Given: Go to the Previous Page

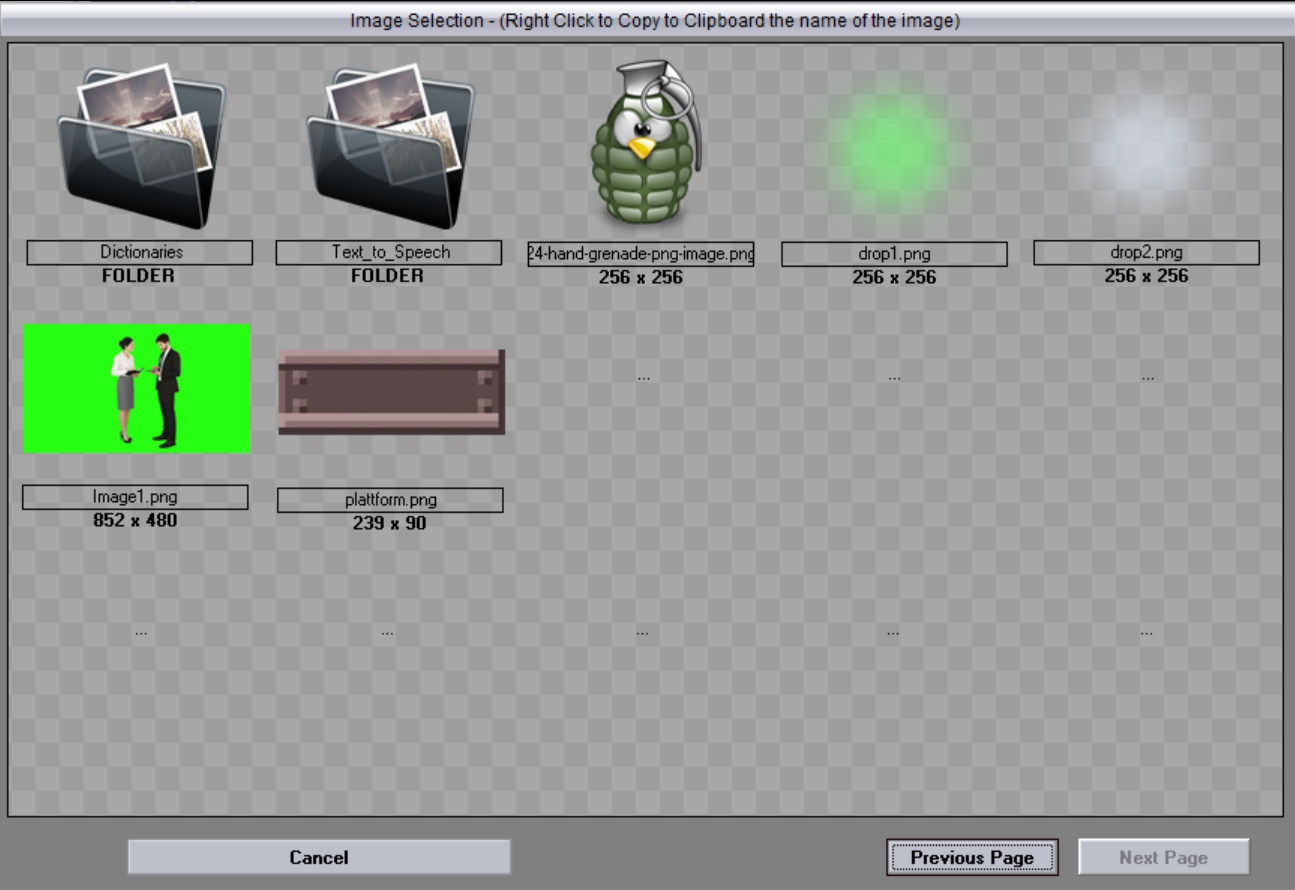Looking at the screenshot, I should click(x=972, y=857).
